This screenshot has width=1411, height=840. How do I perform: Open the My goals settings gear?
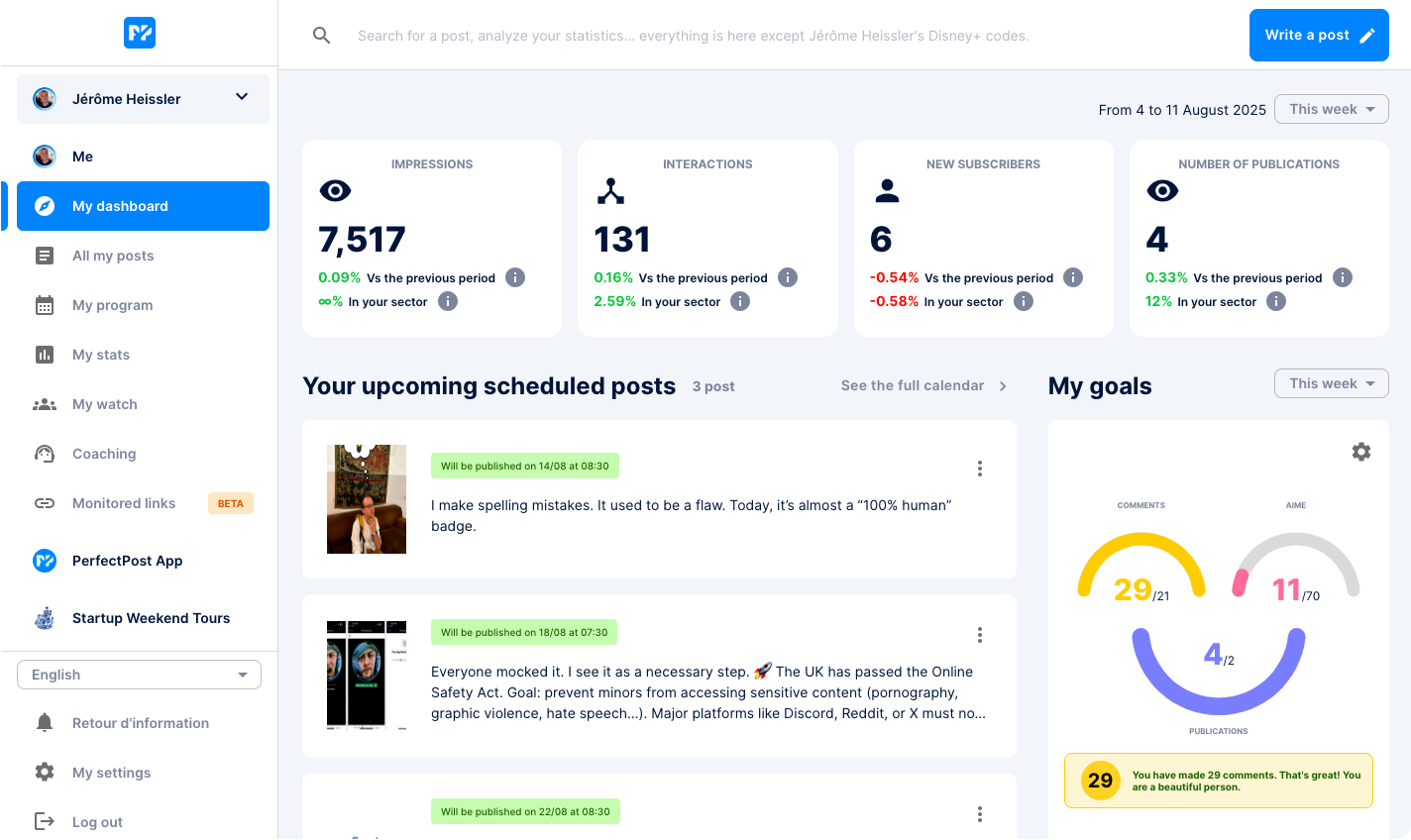pyautogui.click(x=1361, y=451)
